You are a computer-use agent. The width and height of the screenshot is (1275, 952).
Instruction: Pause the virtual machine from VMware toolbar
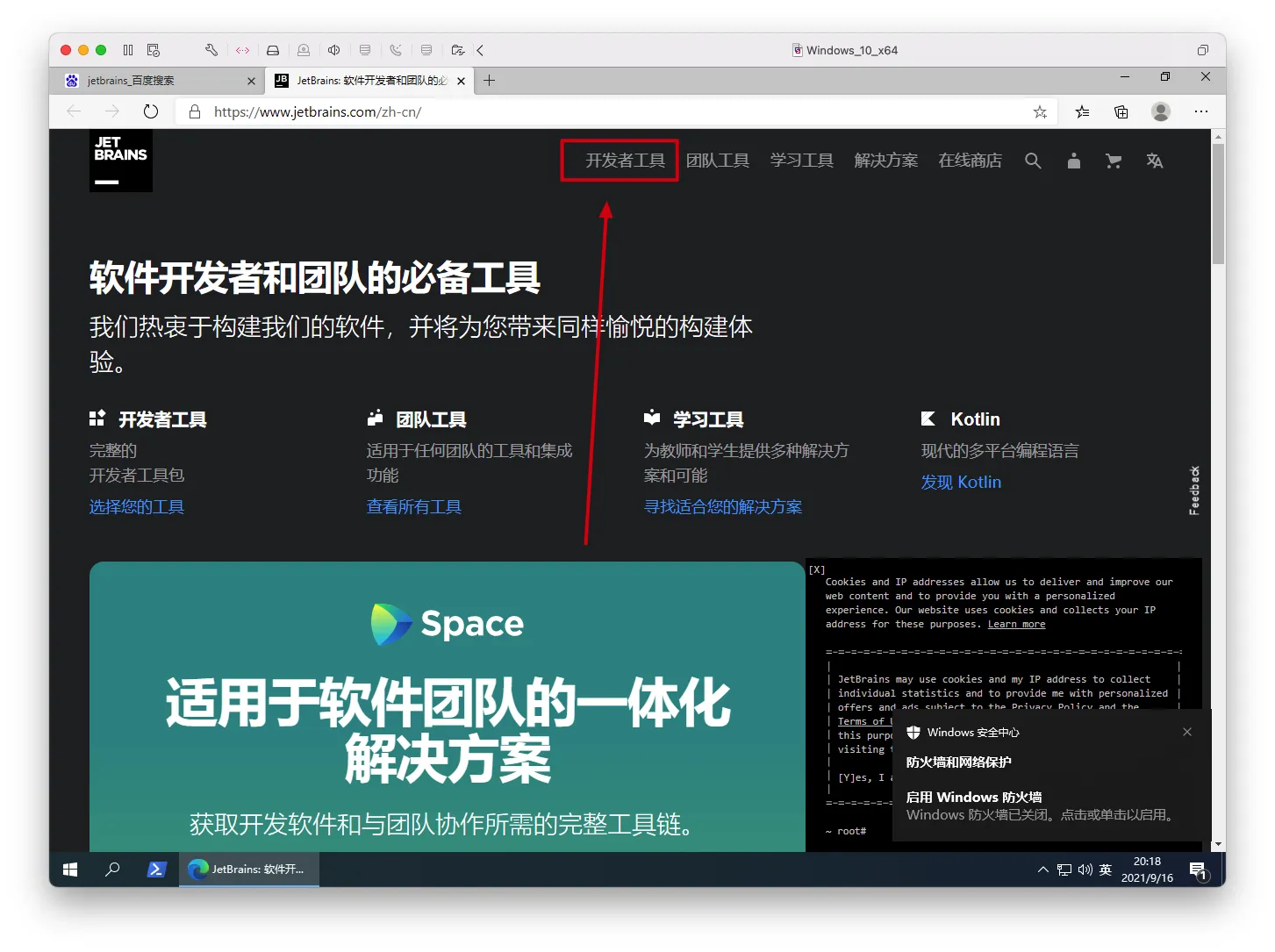[x=128, y=50]
